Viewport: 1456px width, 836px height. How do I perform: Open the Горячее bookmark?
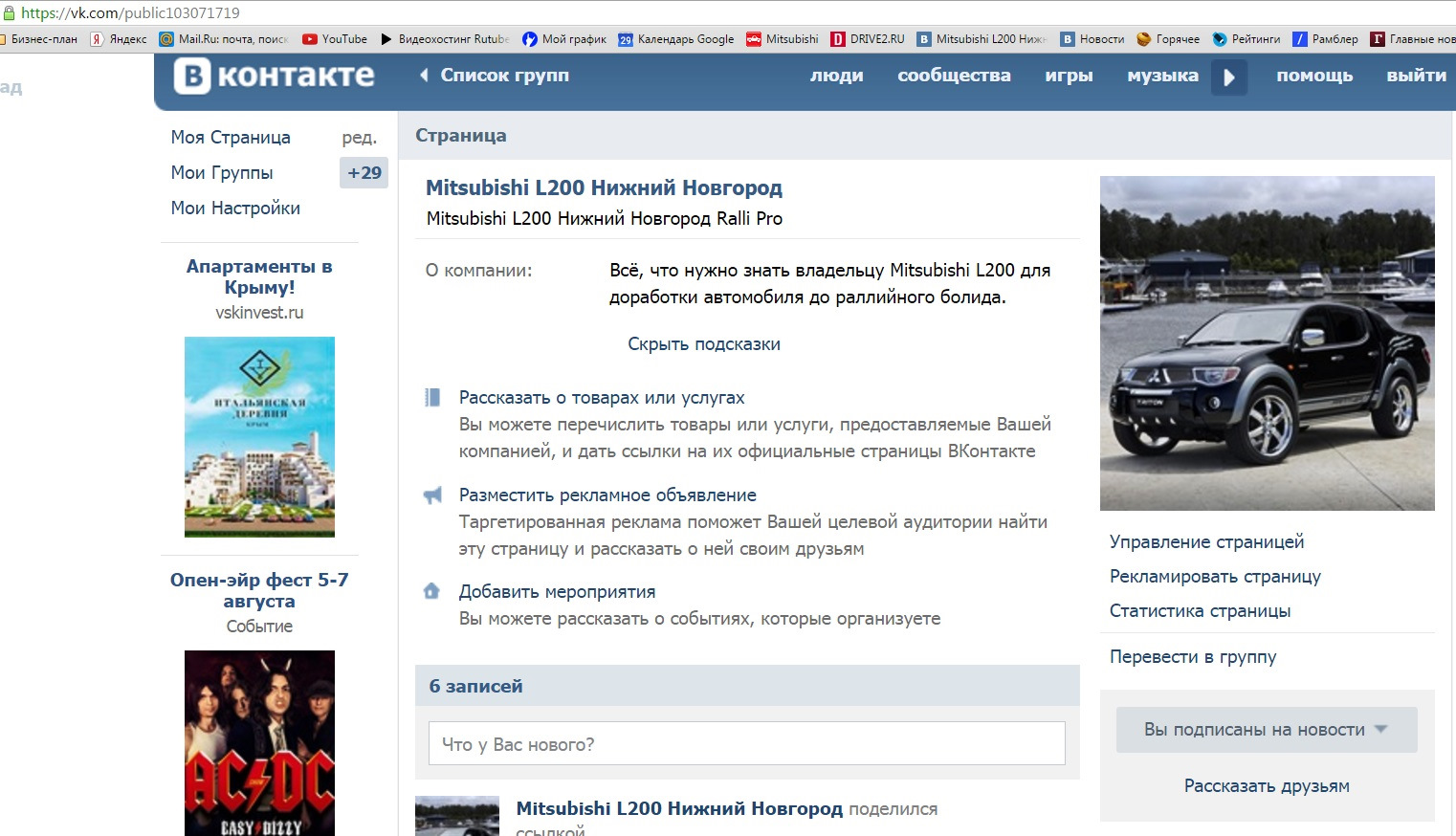click(x=1168, y=39)
